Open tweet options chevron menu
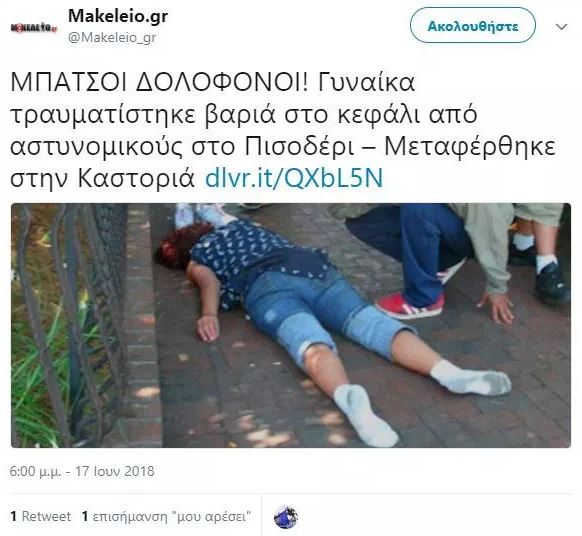 [562, 27]
